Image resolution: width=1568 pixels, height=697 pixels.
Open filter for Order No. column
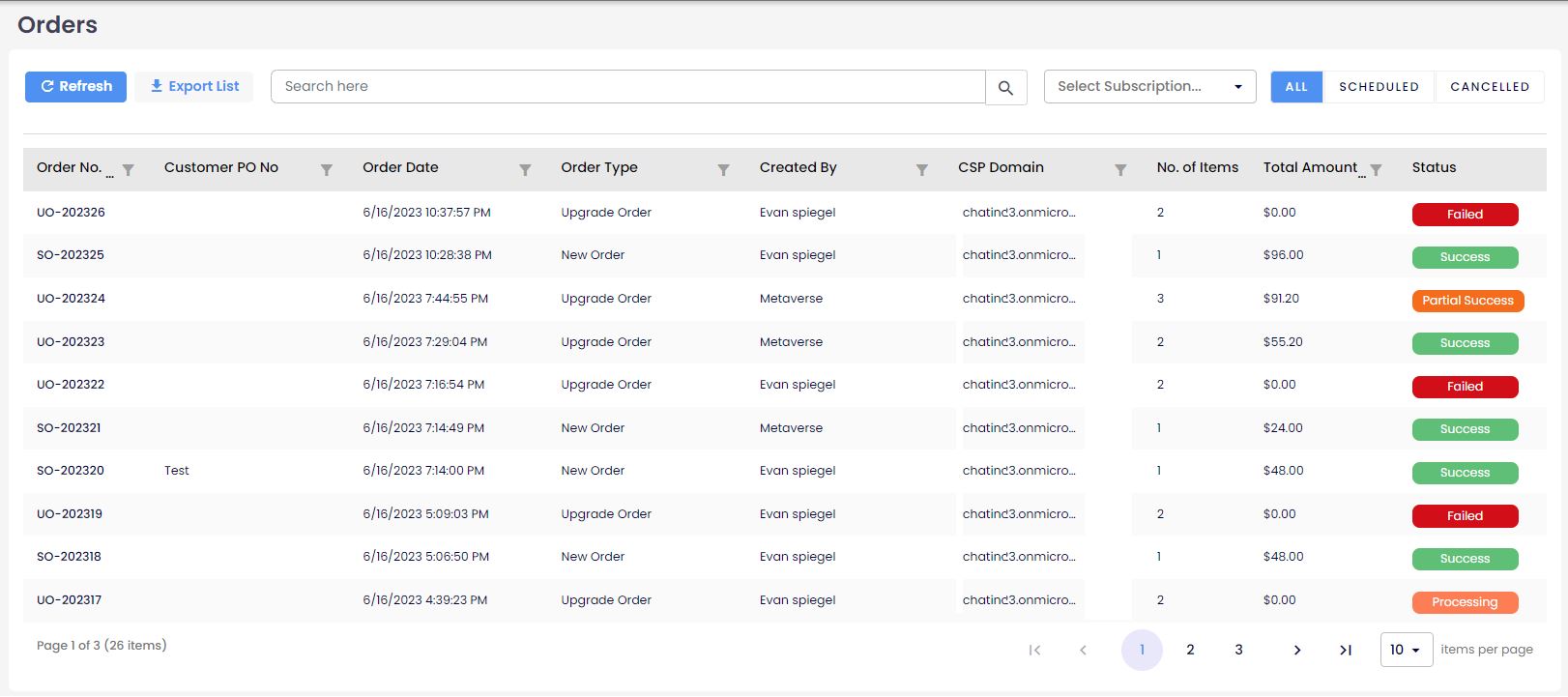coord(128,170)
